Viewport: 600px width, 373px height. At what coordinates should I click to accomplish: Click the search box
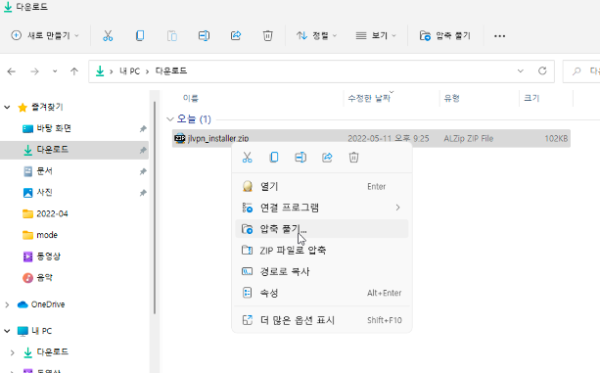[x=581, y=71]
